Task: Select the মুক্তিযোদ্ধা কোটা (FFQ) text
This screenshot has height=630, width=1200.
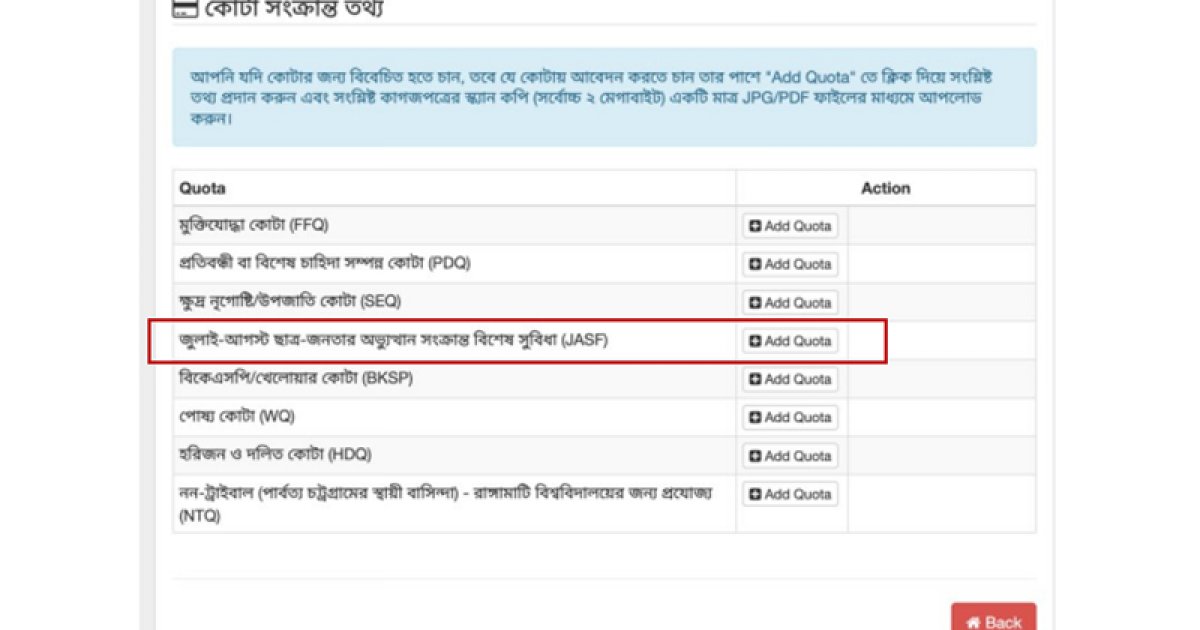Action: pos(254,225)
